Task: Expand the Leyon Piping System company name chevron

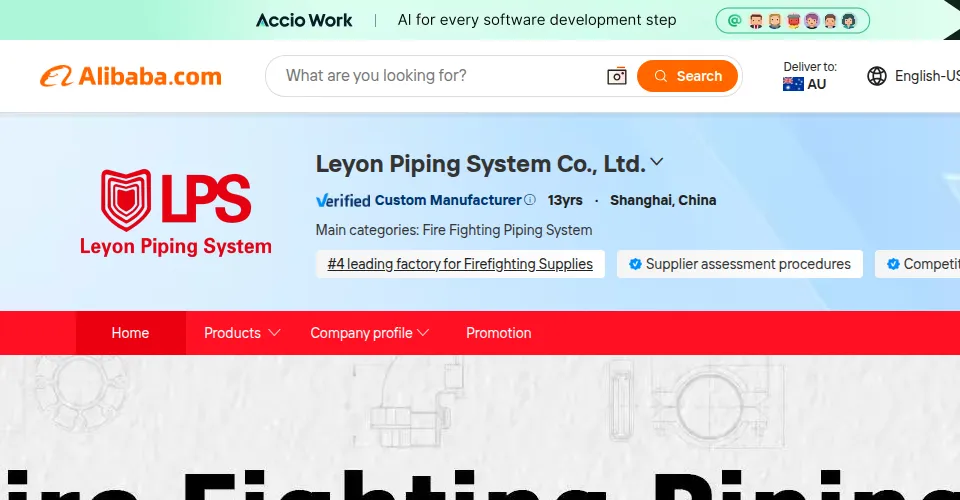Action: click(656, 162)
